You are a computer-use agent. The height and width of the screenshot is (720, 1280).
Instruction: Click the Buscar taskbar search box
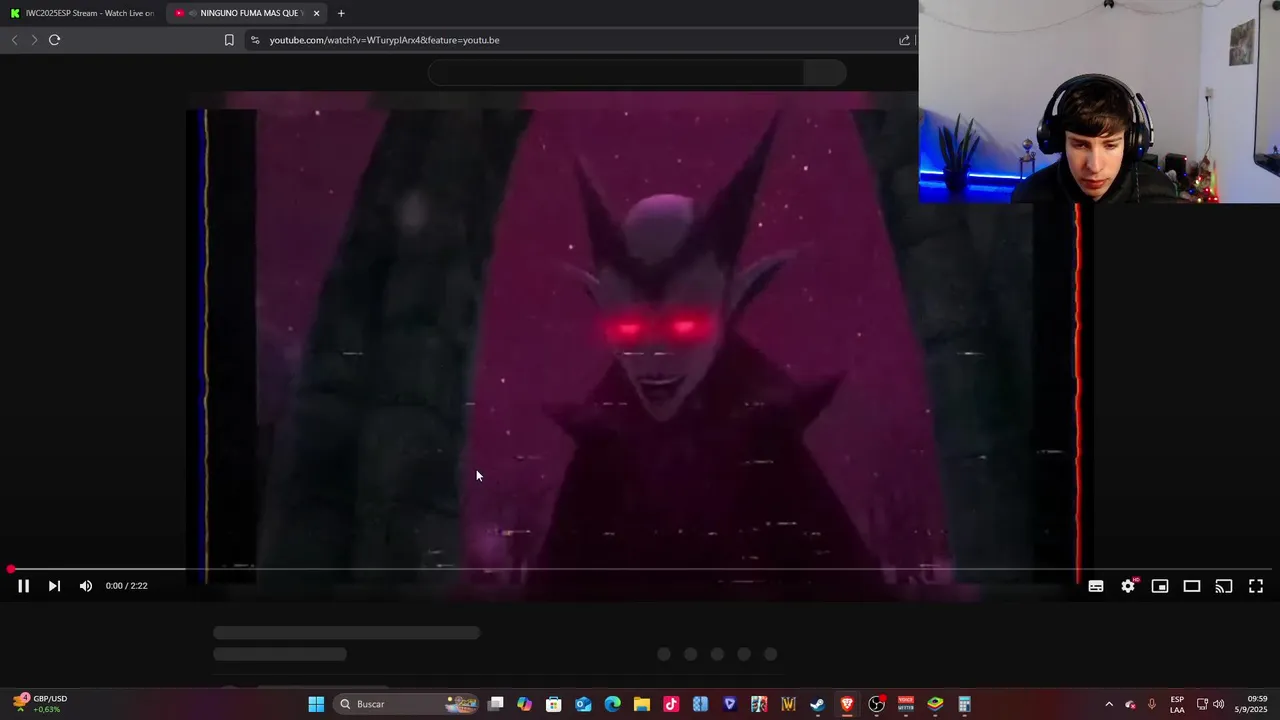point(406,704)
